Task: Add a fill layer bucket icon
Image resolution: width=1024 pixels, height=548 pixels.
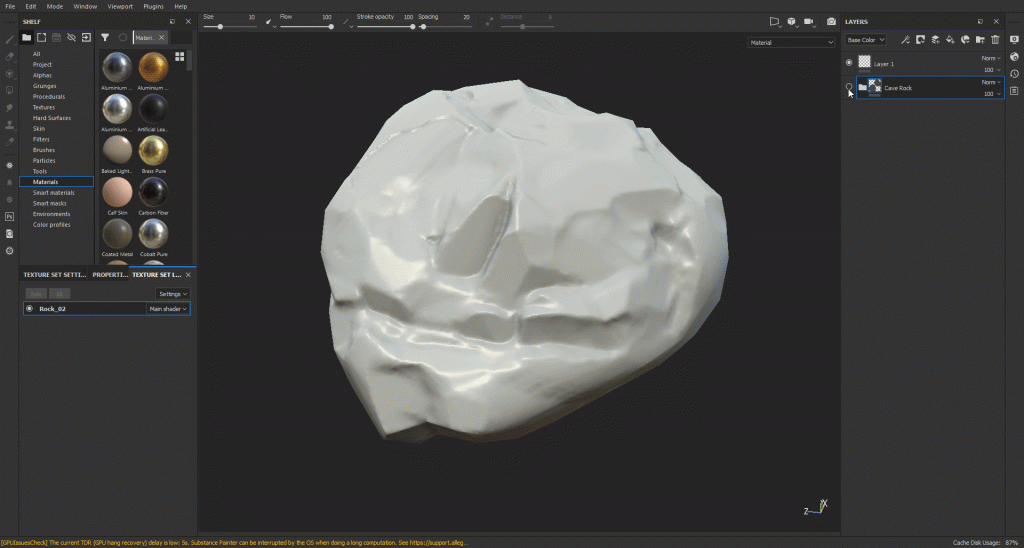Action: click(x=950, y=40)
